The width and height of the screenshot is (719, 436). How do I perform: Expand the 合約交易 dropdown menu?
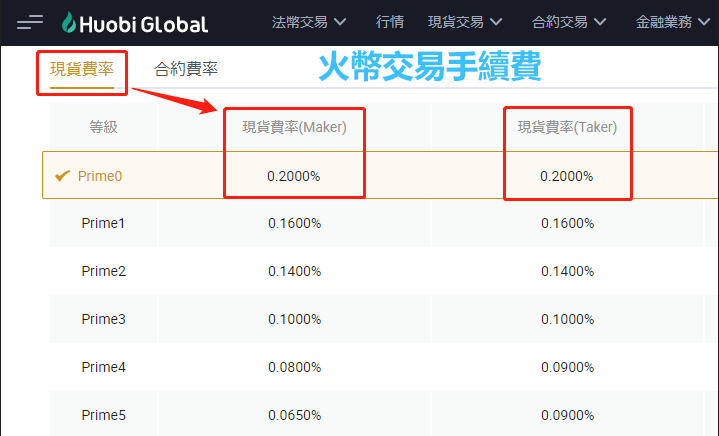pyautogui.click(x=569, y=22)
